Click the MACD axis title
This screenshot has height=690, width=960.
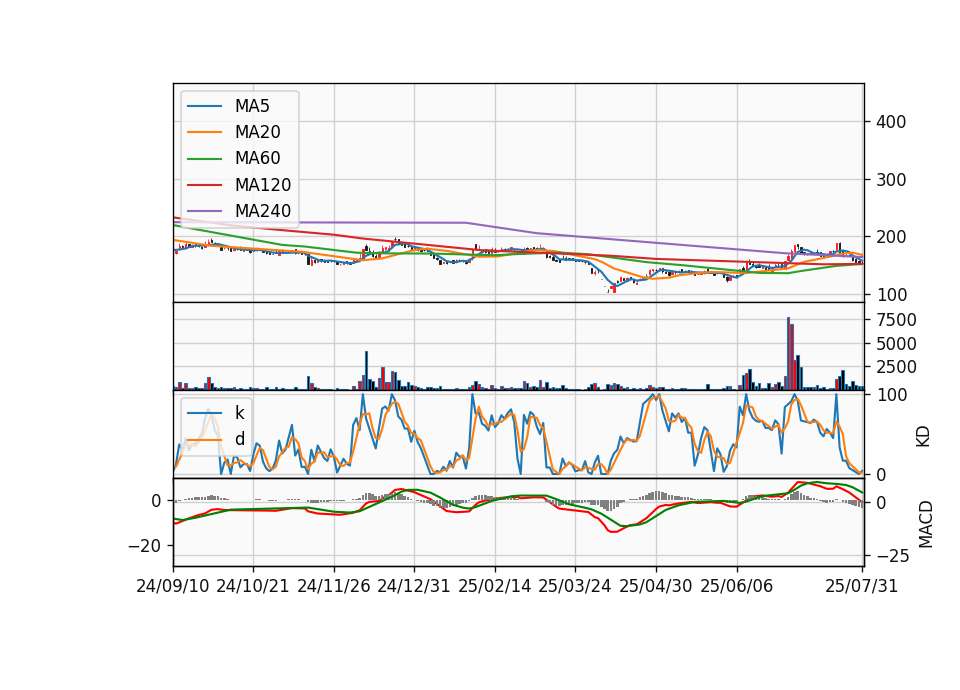point(926,524)
